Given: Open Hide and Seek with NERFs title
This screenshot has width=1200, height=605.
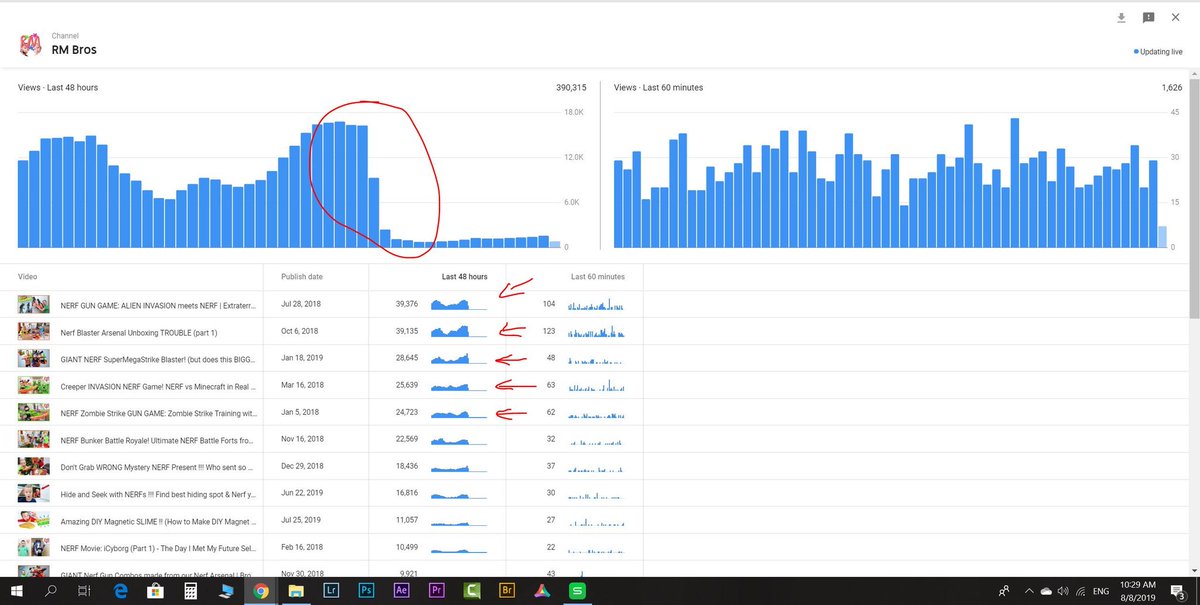Looking at the screenshot, I should coord(158,493).
